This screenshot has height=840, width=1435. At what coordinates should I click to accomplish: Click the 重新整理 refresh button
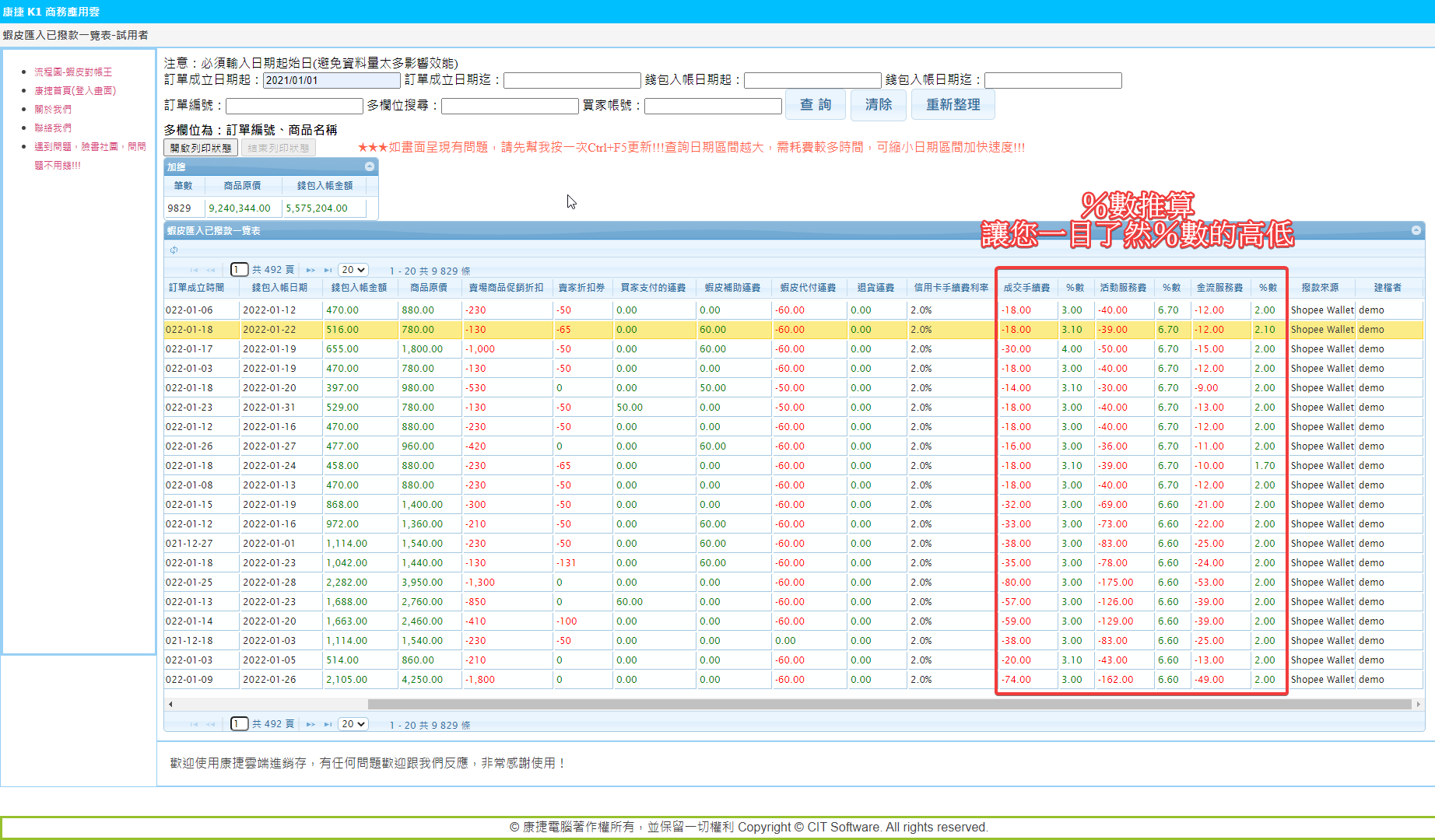[x=953, y=105]
